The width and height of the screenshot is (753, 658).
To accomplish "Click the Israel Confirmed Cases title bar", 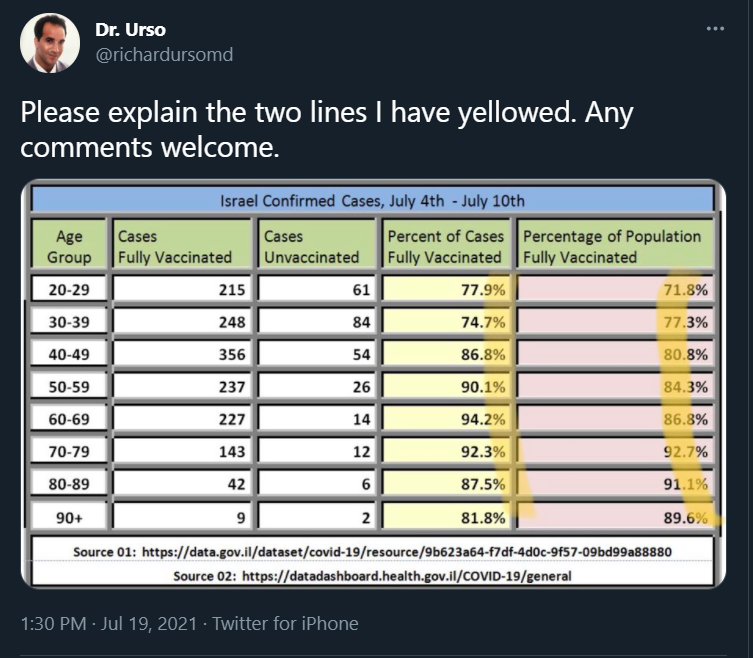I will (373, 200).
